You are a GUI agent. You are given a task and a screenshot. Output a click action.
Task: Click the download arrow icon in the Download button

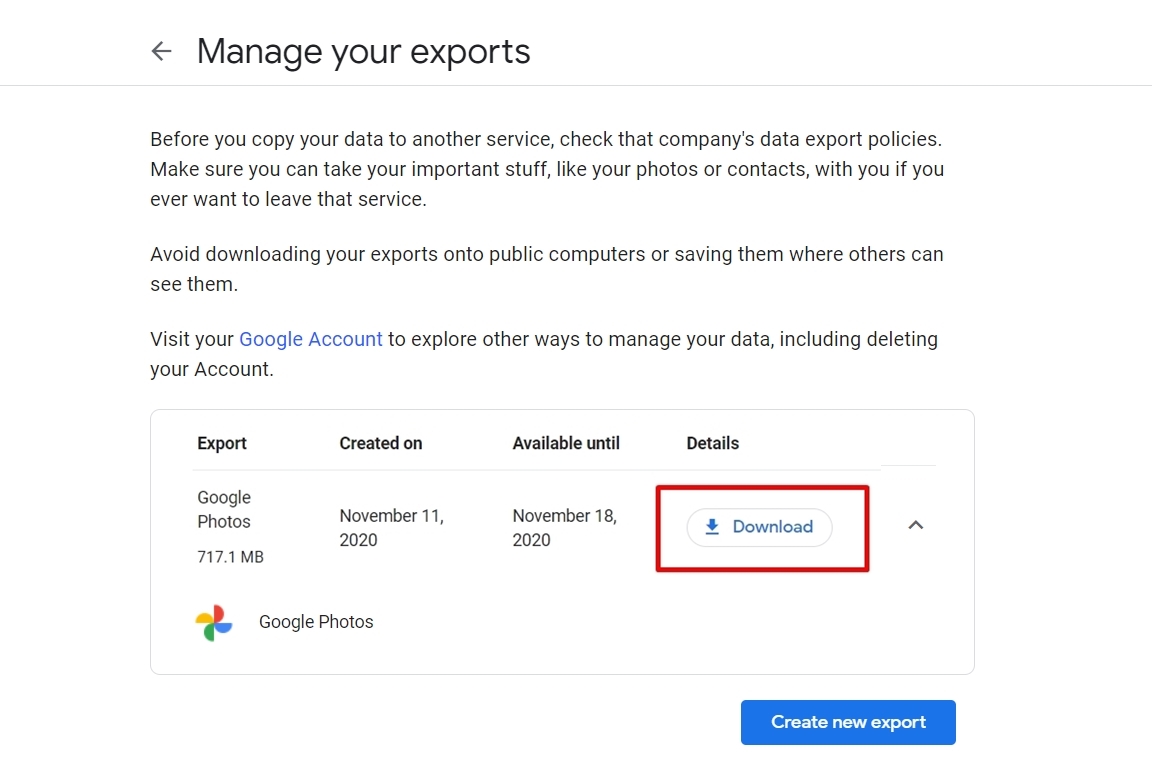coord(712,527)
